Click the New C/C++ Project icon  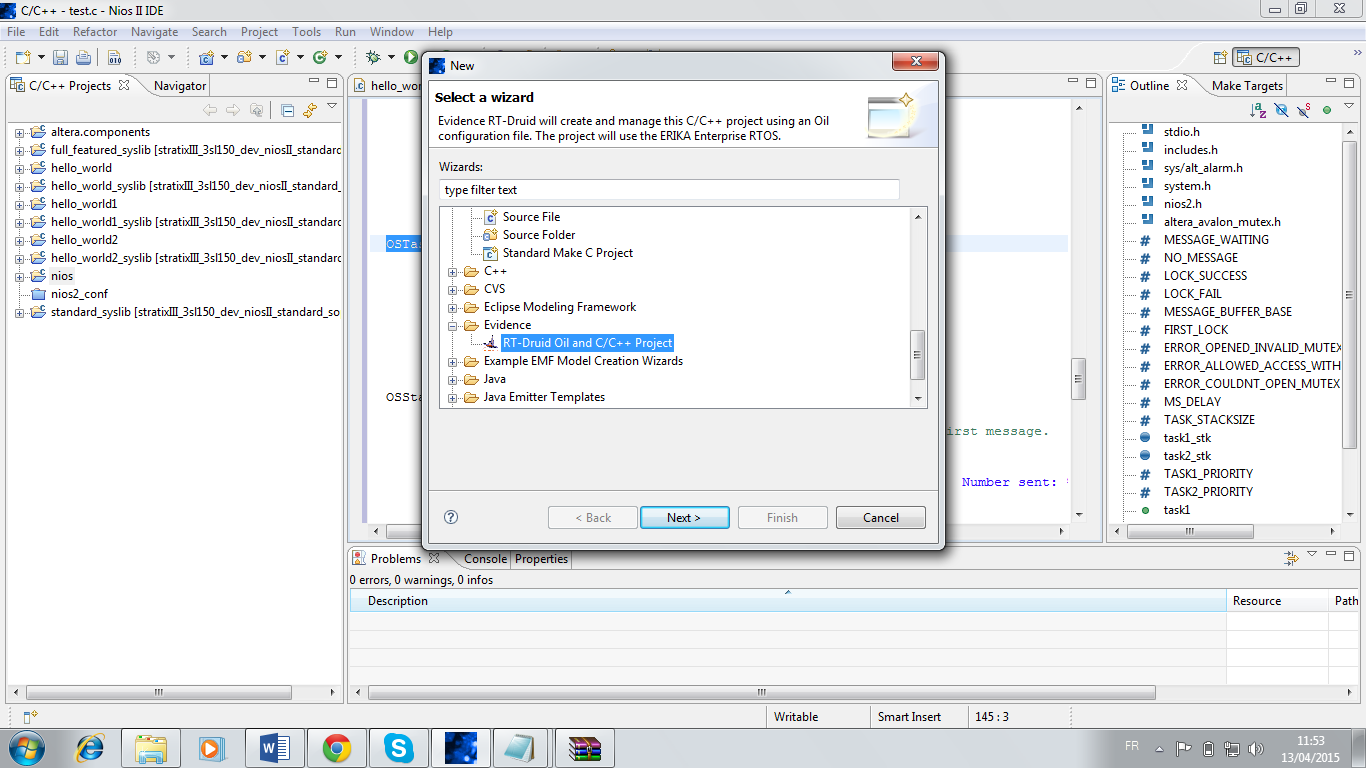coord(207,57)
